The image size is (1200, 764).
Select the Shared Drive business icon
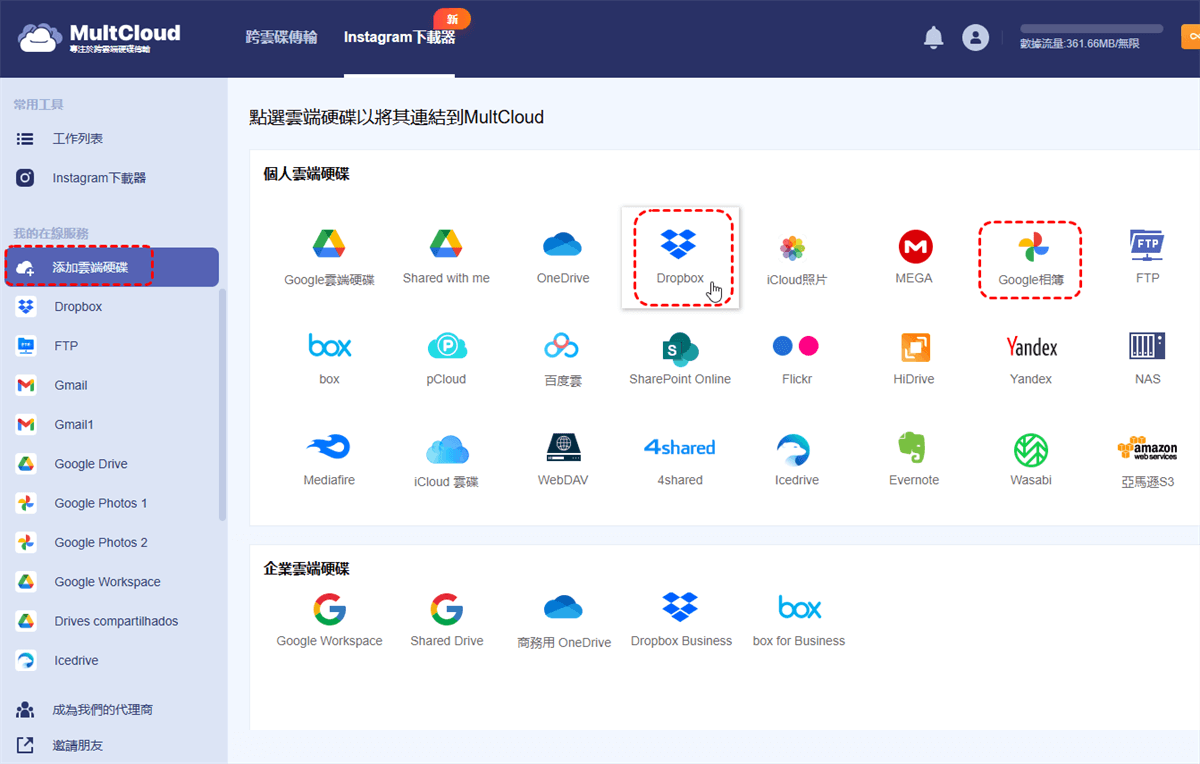[x=446, y=608]
